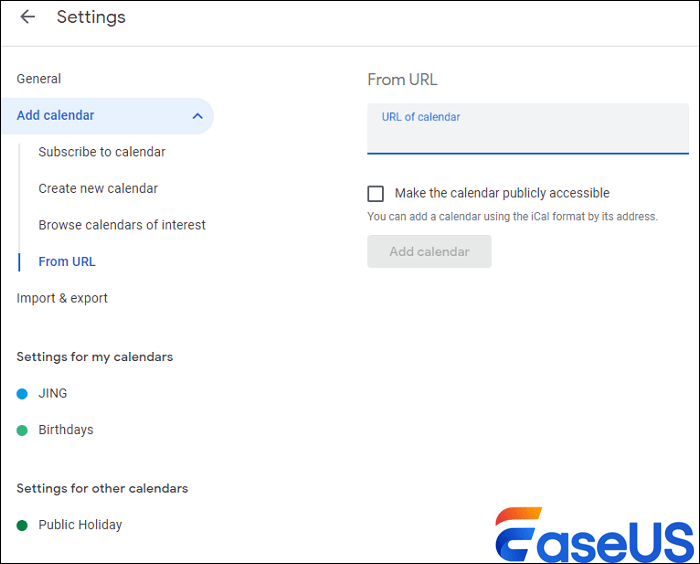The height and width of the screenshot is (564, 700).
Task: Click the green Birthdays color dot
Action: coord(22,430)
